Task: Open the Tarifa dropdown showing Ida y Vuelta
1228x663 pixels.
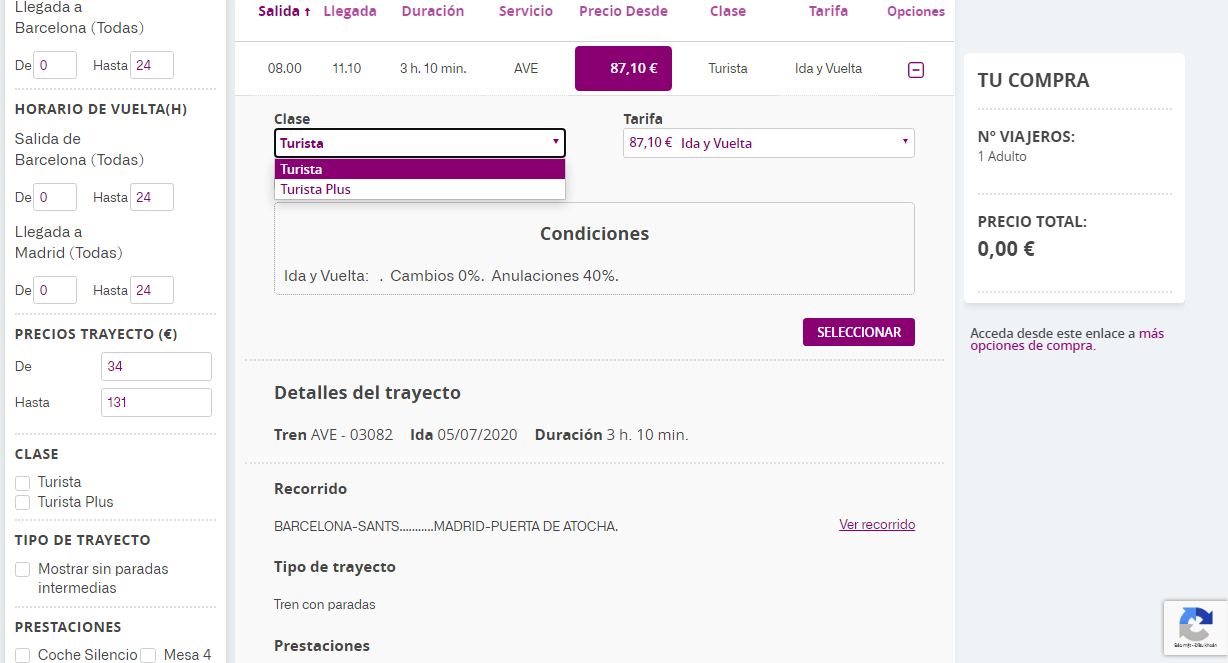Action: click(768, 143)
